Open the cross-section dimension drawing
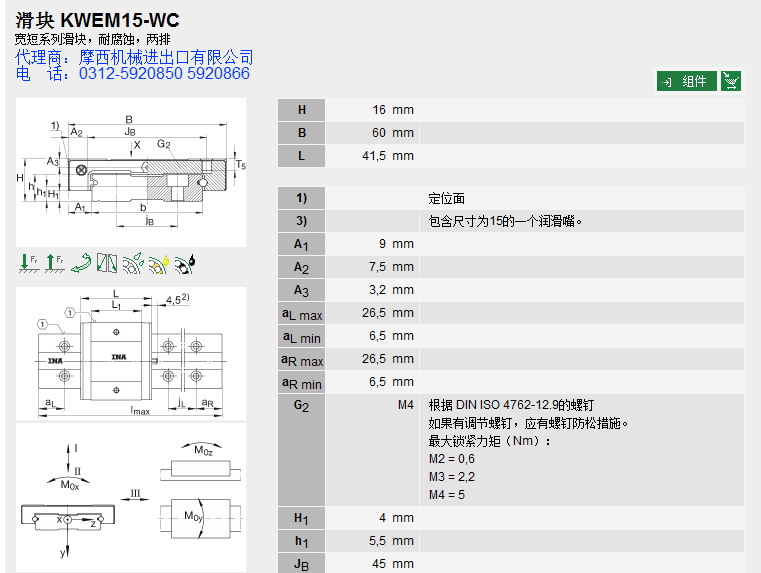The height and width of the screenshot is (573, 761). [x=130, y=172]
